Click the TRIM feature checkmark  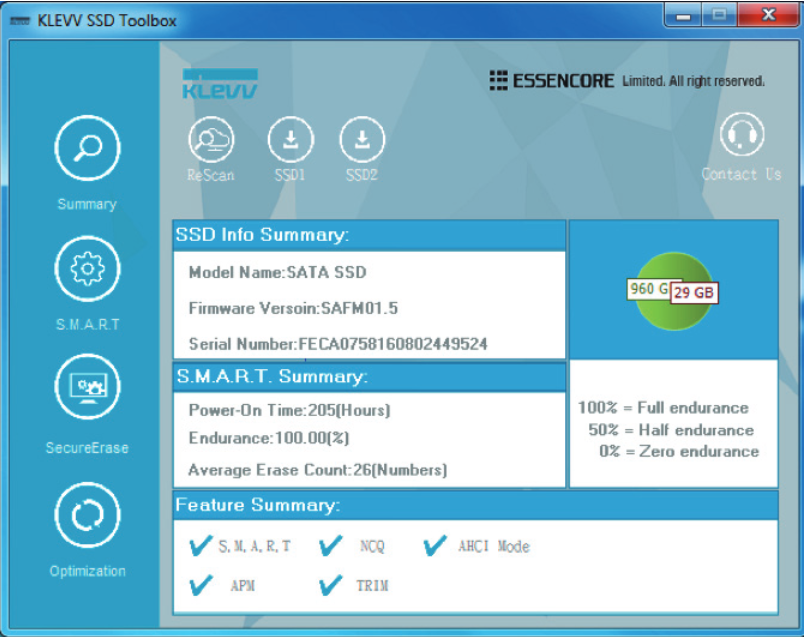(x=331, y=585)
